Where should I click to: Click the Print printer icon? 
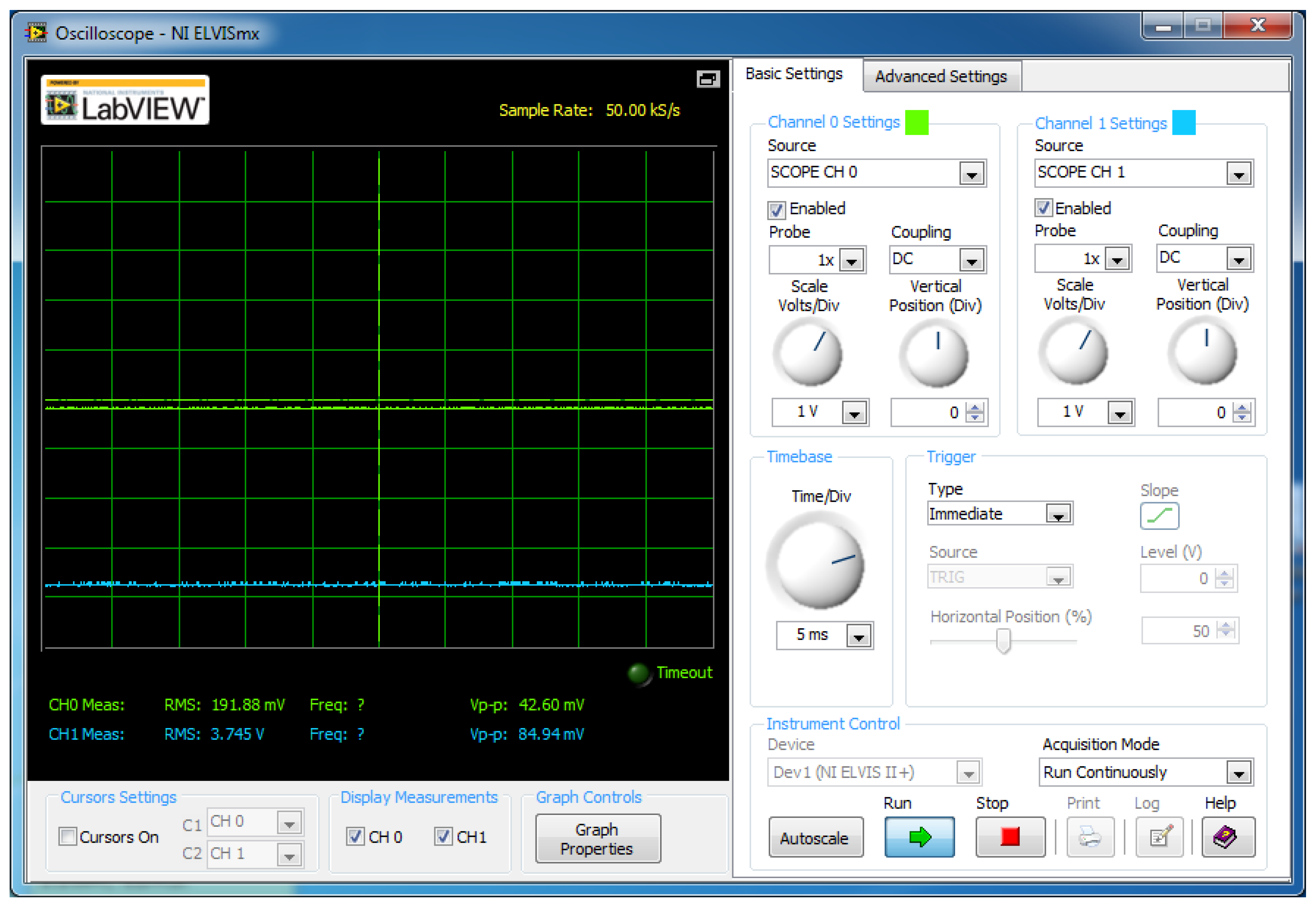(1090, 837)
